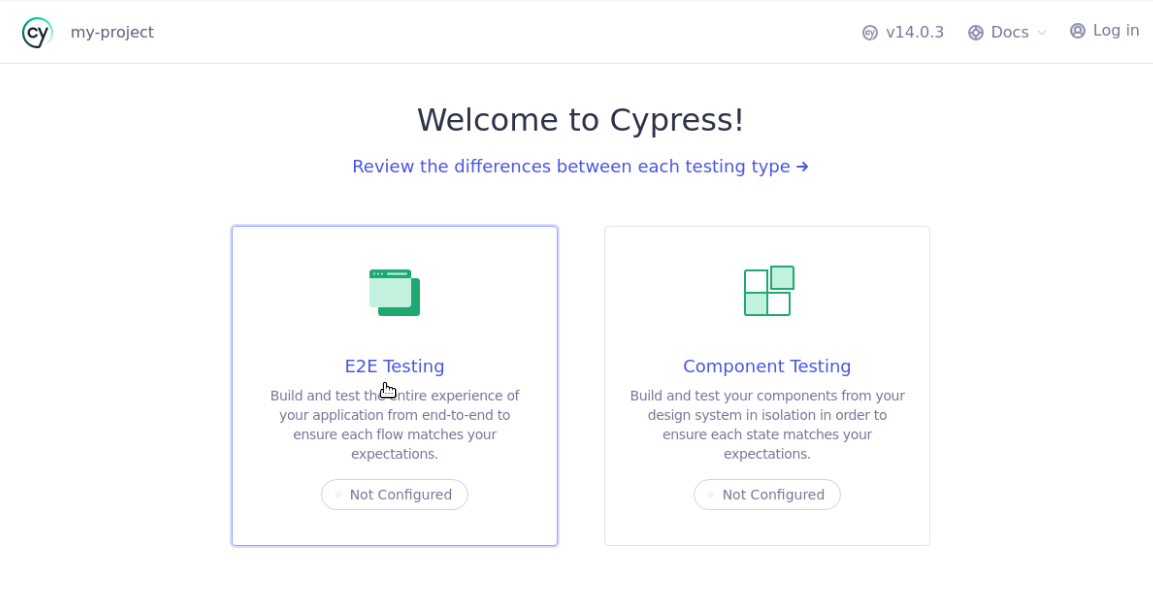Click status dot in E2E Not Configured badge
The width and height of the screenshot is (1153, 609).
[338, 495]
